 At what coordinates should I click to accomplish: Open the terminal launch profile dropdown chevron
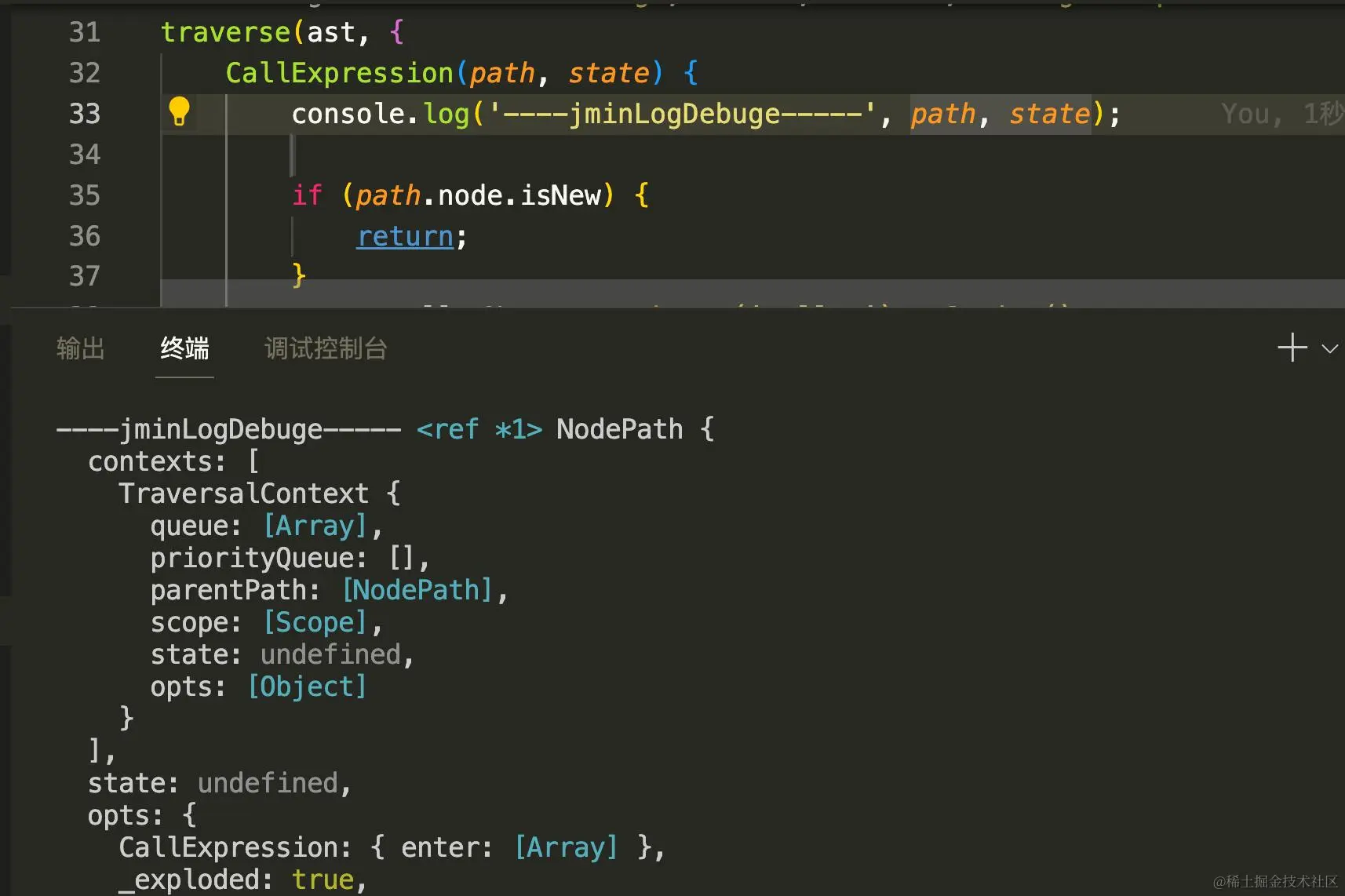click(x=1330, y=348)
